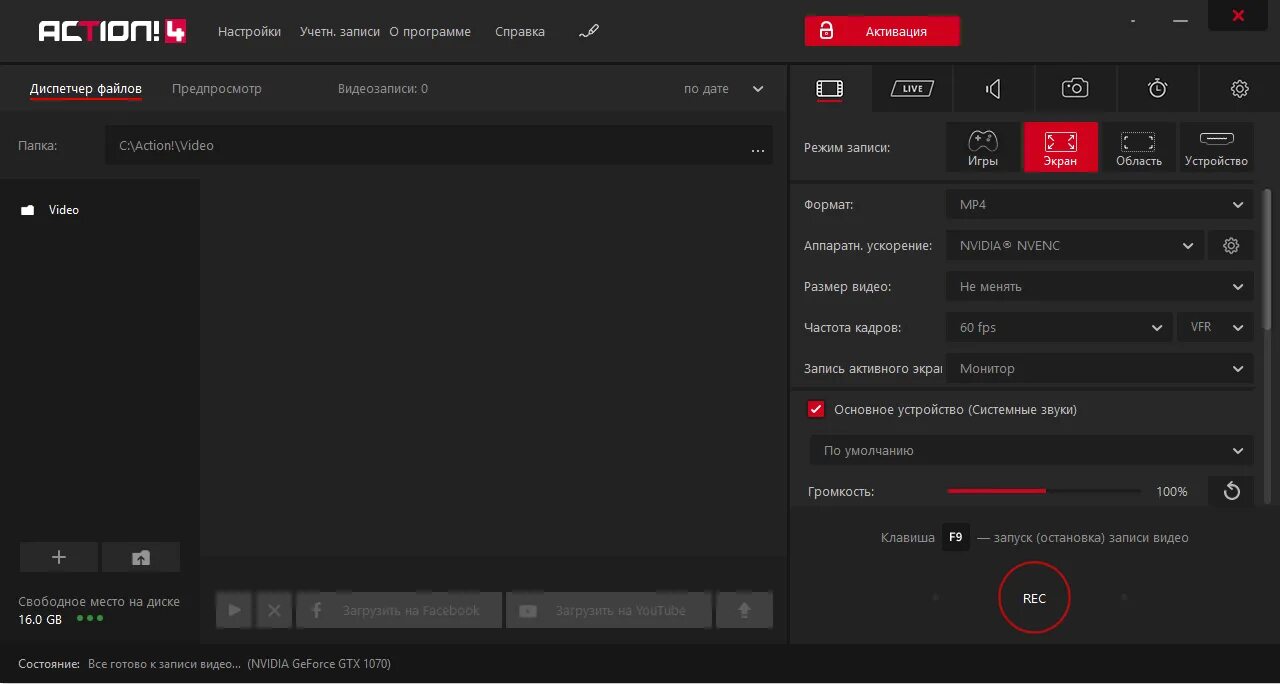Click the Видеозаписи: 0 counter text
The width and height of the screenshot is (1280, 684).
(383, 89)
